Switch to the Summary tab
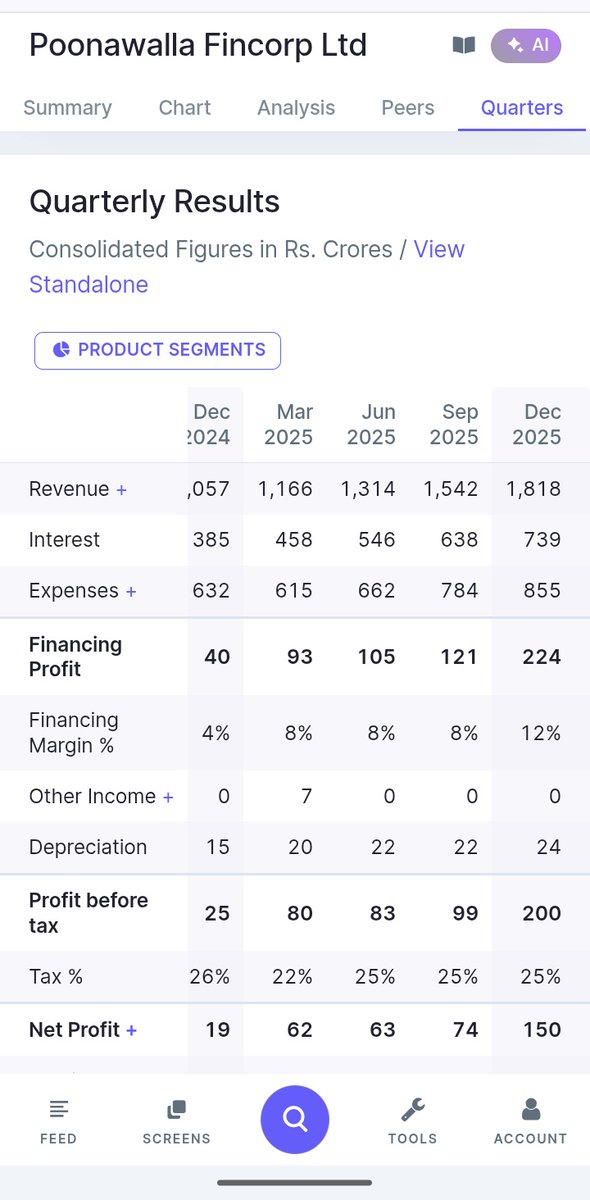590x1200 pixels. pyautogui.click(x=68, y=108)
